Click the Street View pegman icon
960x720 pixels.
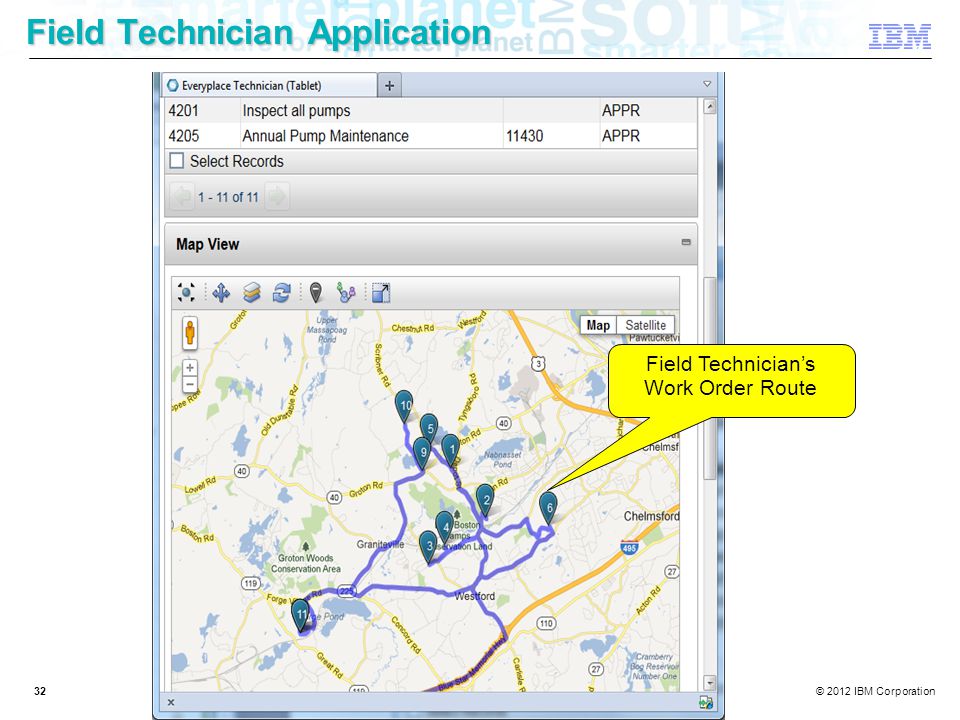point(190,332)
